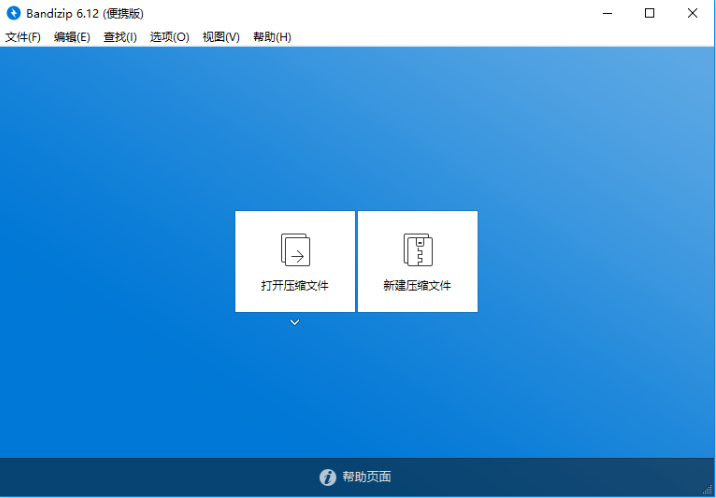
Task: Click the Bandizip logo in title bar
Action: [14, 13]
